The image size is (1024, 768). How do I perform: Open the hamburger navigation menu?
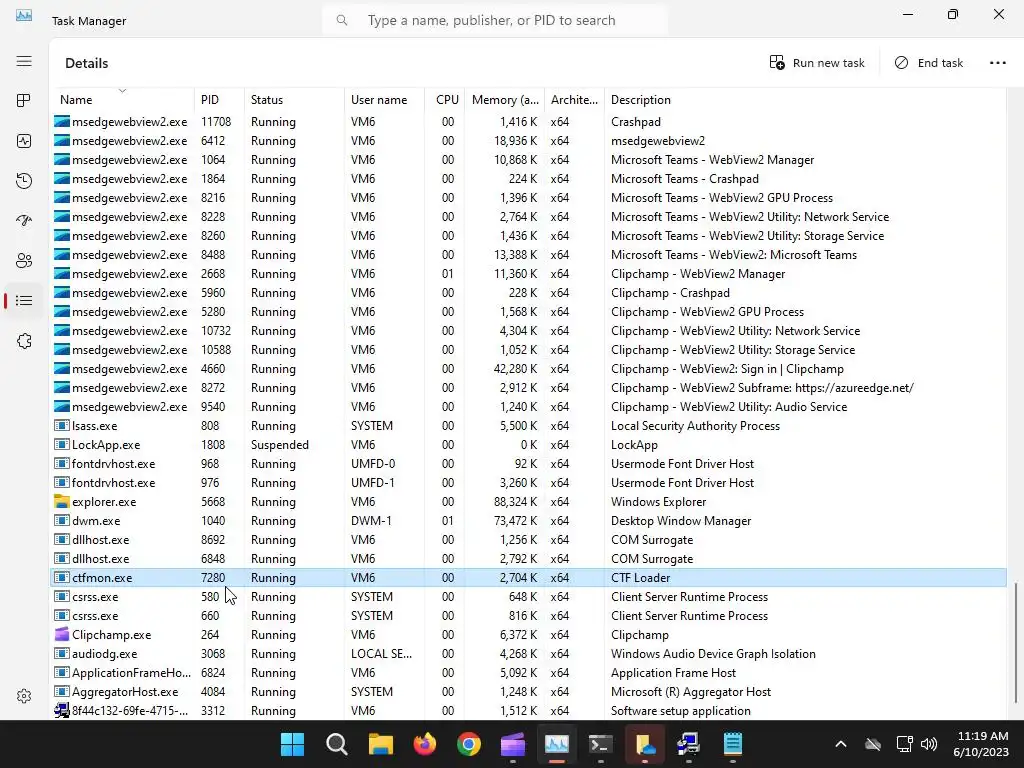pyautogui.click(x=24, y=61)
